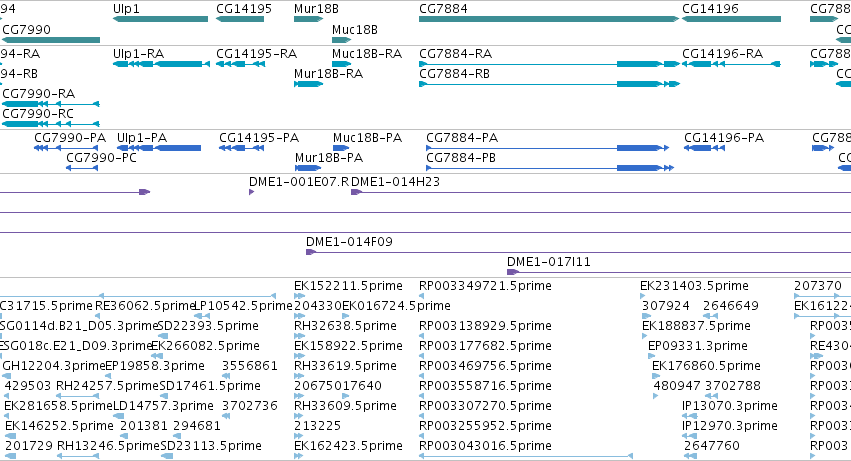Viewport: 851px width, 461px height.
Task: Select EST EK266082.5prime
Action: click(205, 346)
